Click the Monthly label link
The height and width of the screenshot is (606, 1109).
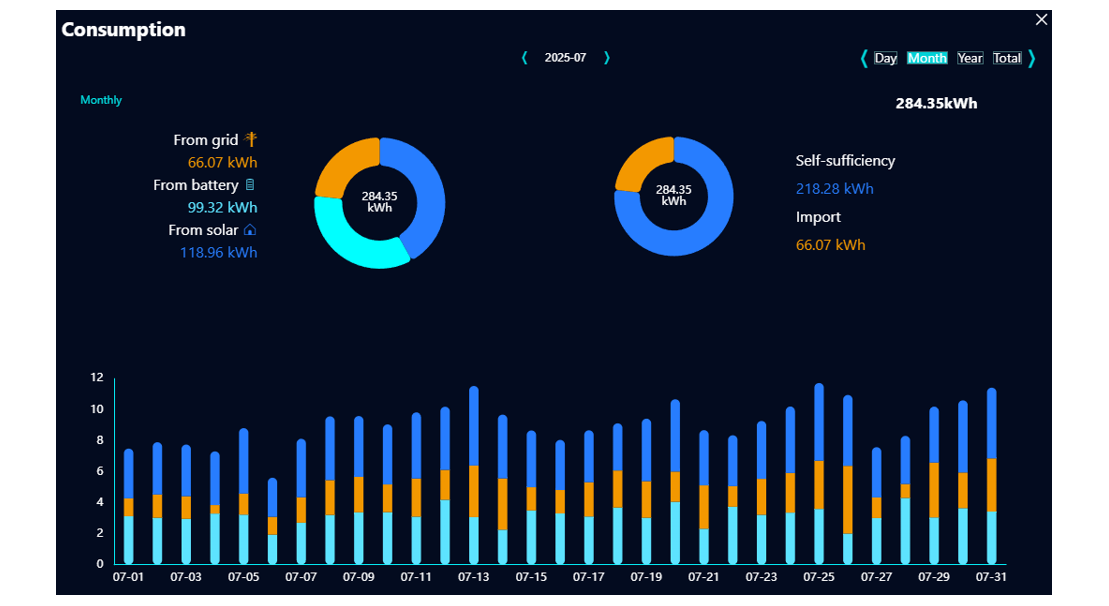pos(101,100)
